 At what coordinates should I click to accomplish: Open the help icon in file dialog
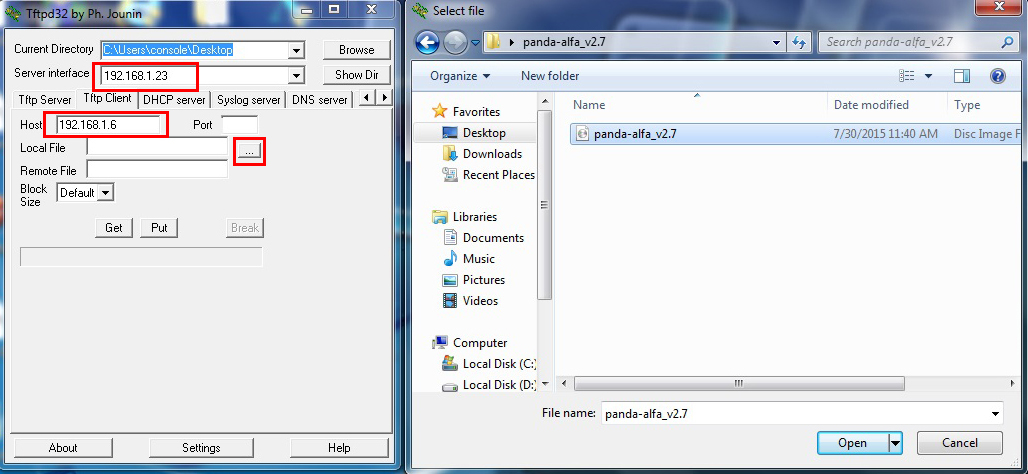point(996,76)
